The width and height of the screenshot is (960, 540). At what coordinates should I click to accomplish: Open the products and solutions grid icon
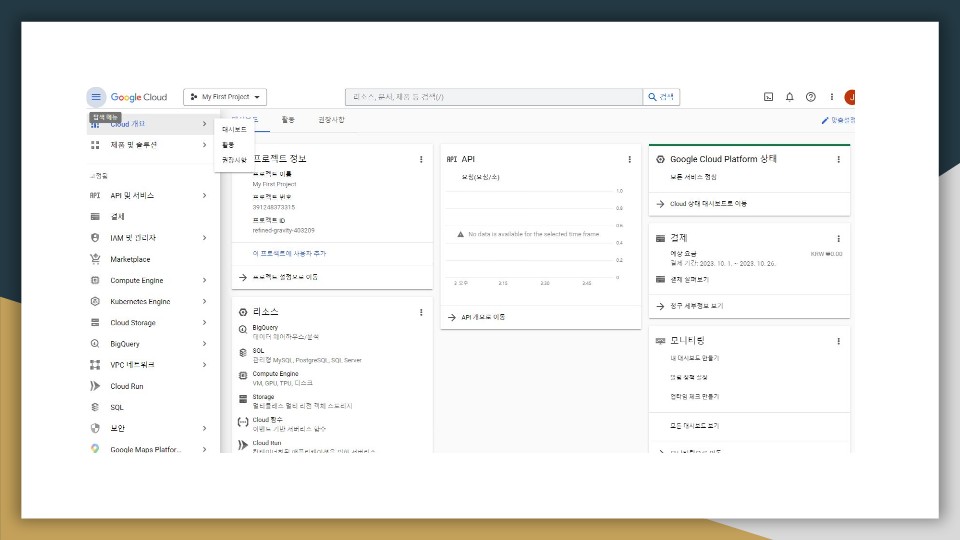click(x=95, y=145)
